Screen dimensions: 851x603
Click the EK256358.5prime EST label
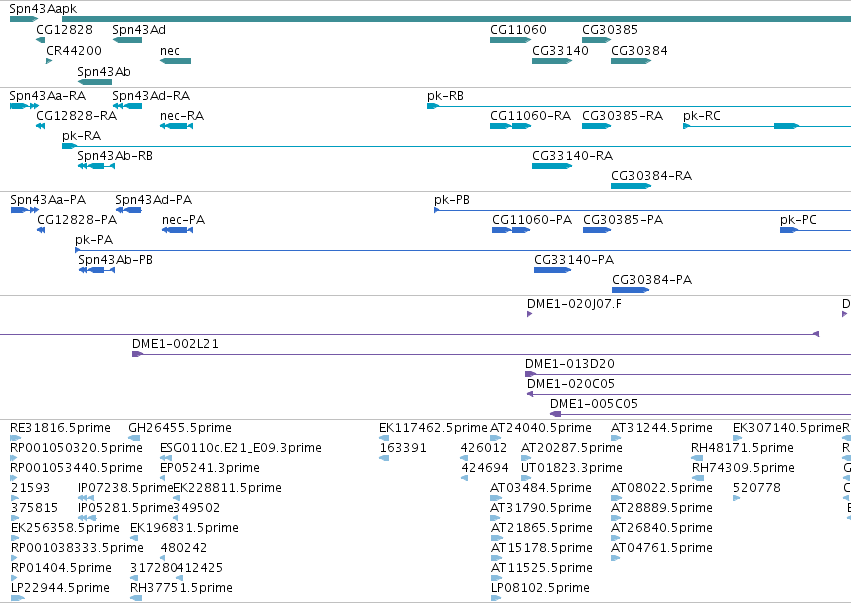[x=65, y=529]
